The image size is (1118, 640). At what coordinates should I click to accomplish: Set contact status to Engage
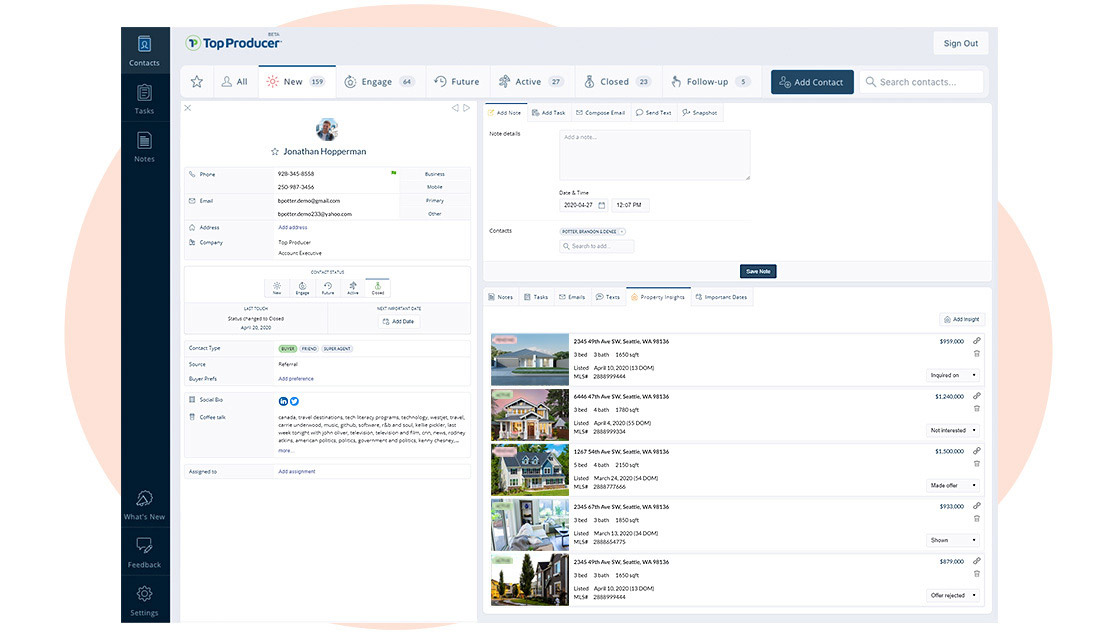click(302, 288)
